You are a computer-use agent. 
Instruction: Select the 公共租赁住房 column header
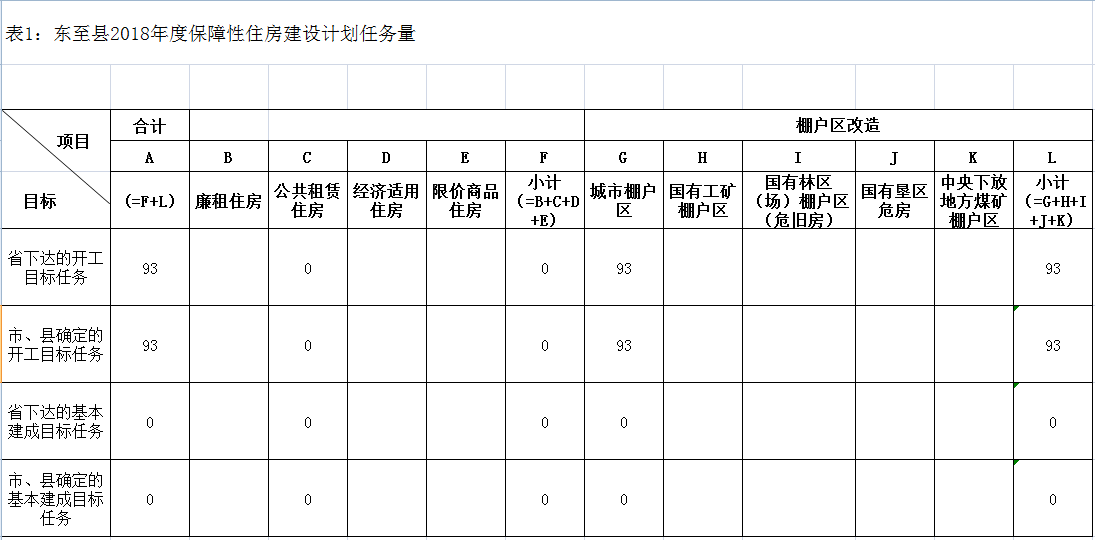click(307, 200)
